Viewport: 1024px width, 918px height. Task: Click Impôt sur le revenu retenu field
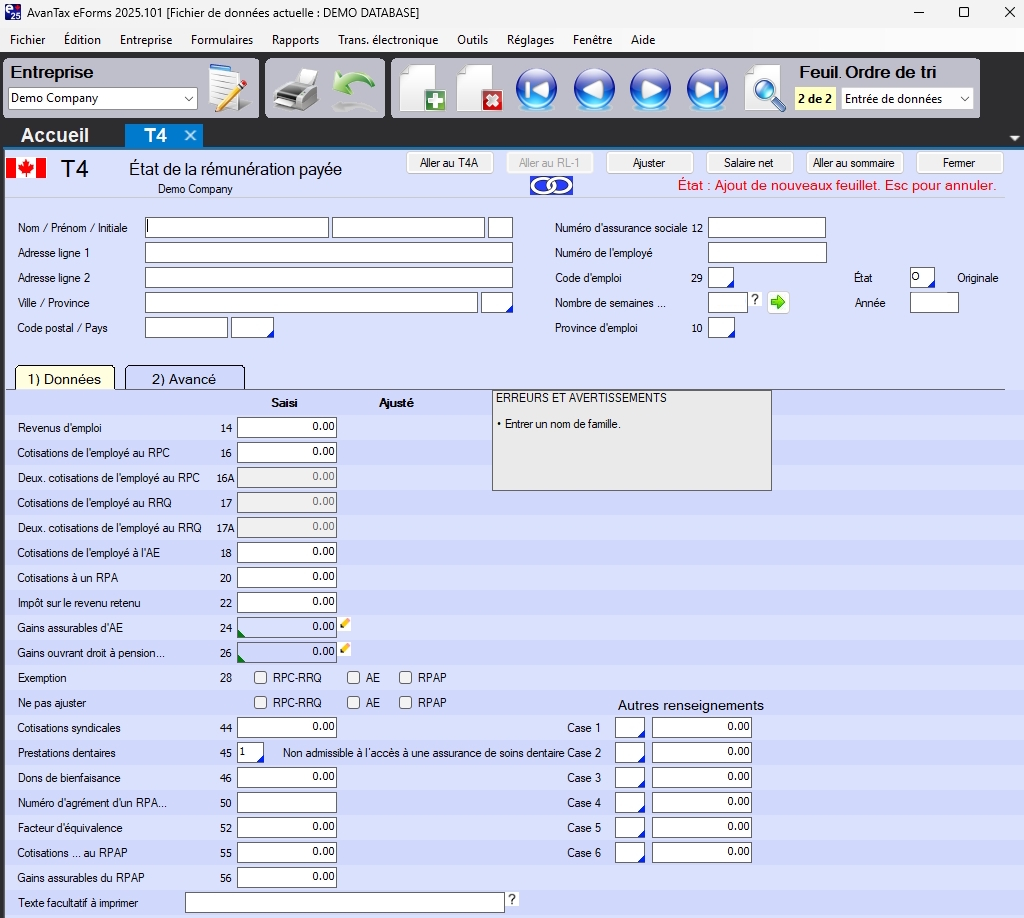287,602
